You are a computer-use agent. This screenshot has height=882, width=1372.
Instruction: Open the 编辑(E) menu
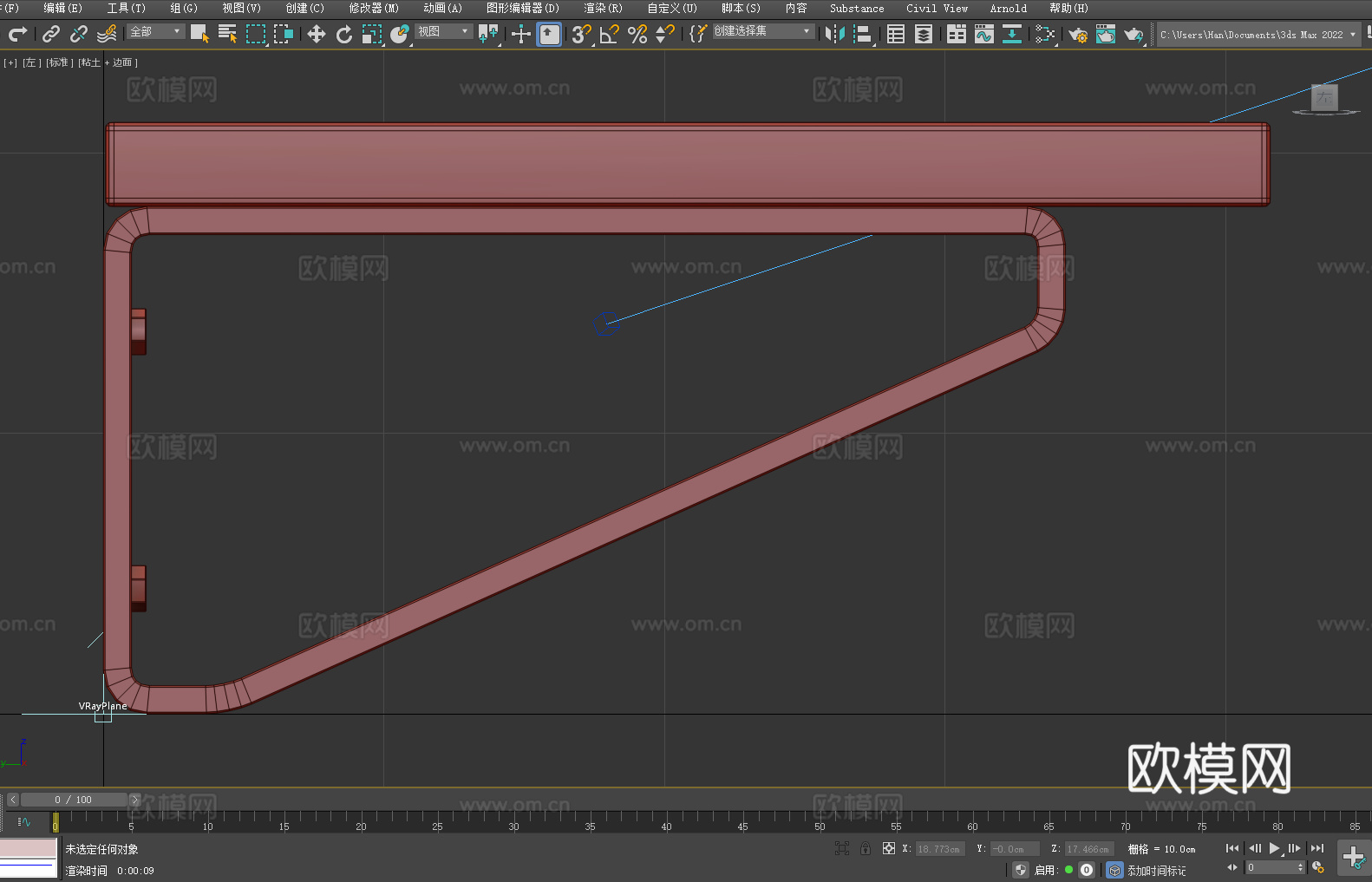pos(62,8)
